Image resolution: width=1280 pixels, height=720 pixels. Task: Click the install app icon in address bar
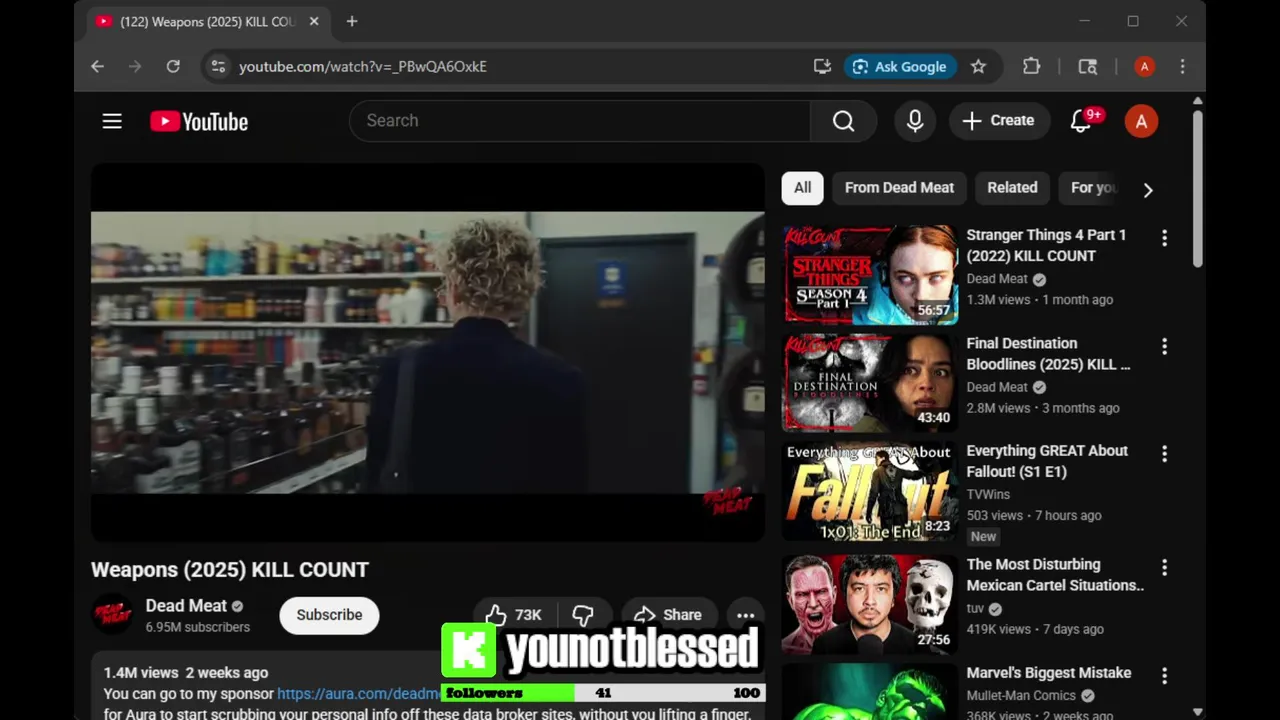coord(822,66)
